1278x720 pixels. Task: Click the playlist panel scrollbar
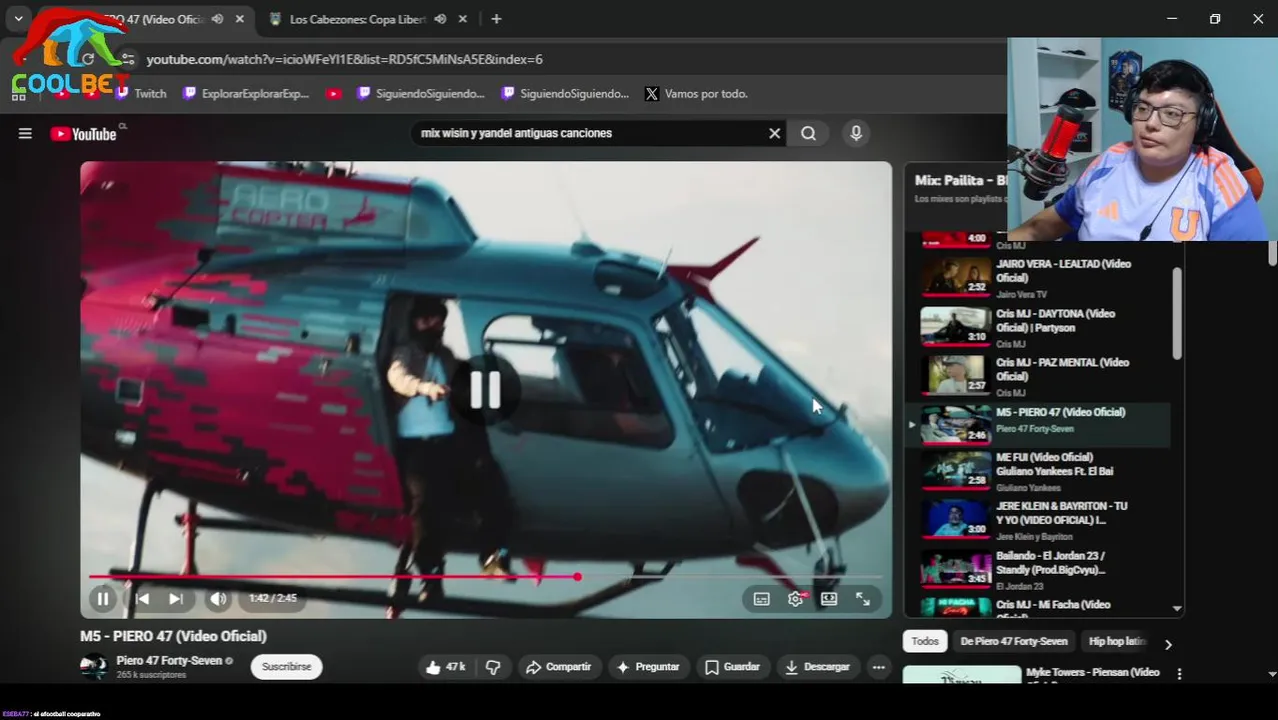(x=1177, y=313)
